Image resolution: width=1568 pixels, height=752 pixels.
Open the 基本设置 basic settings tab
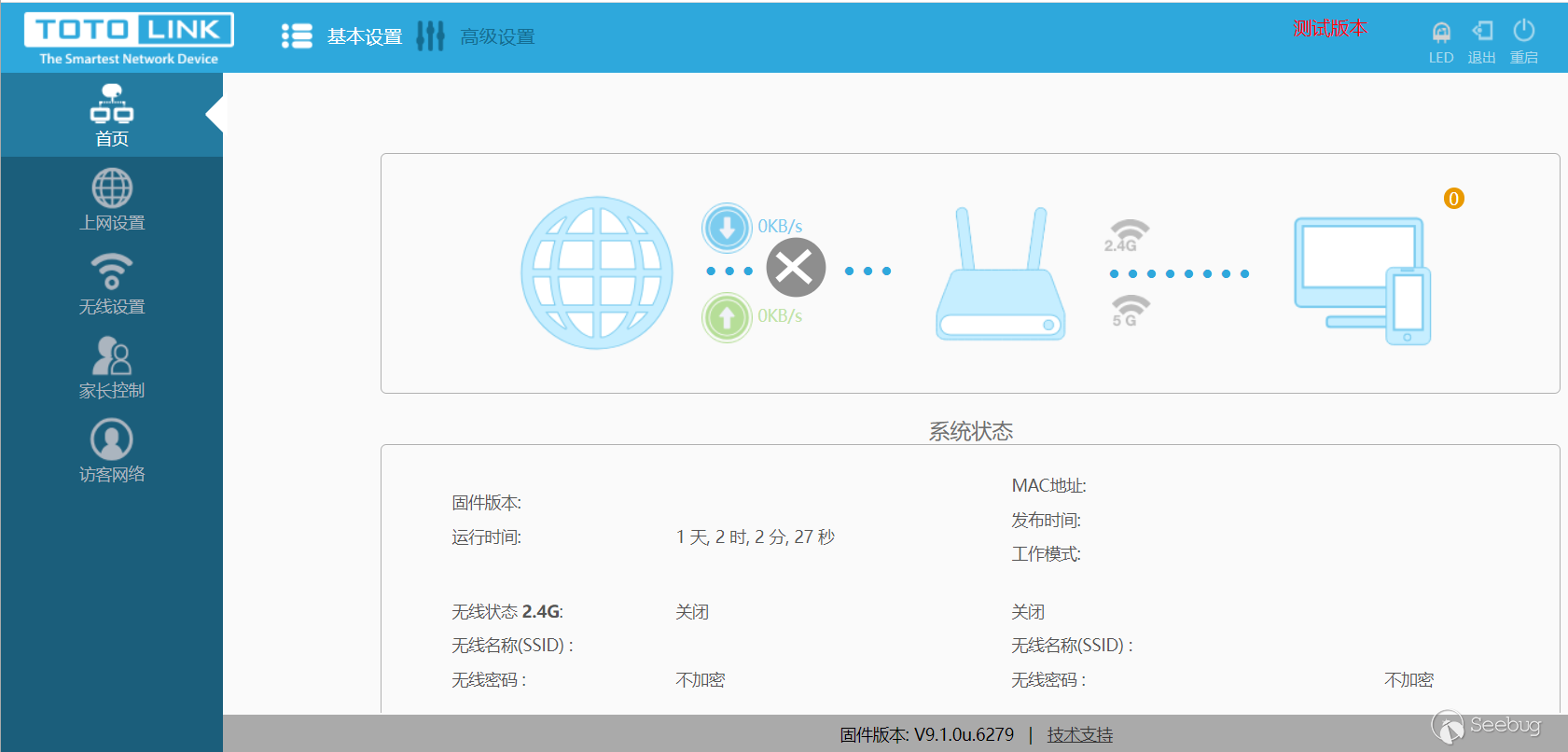pos(365,37)
